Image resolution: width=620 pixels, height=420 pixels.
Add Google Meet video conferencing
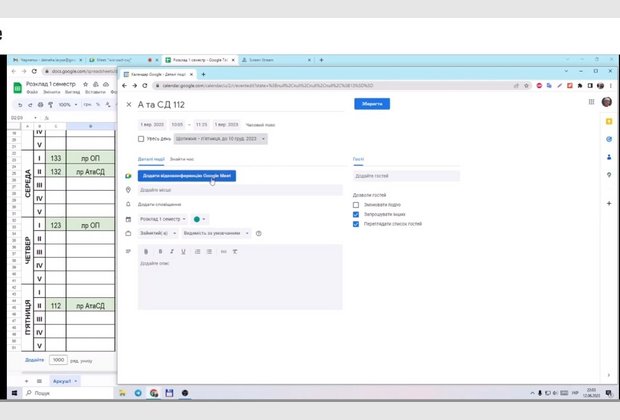click(x=186, y=175)
